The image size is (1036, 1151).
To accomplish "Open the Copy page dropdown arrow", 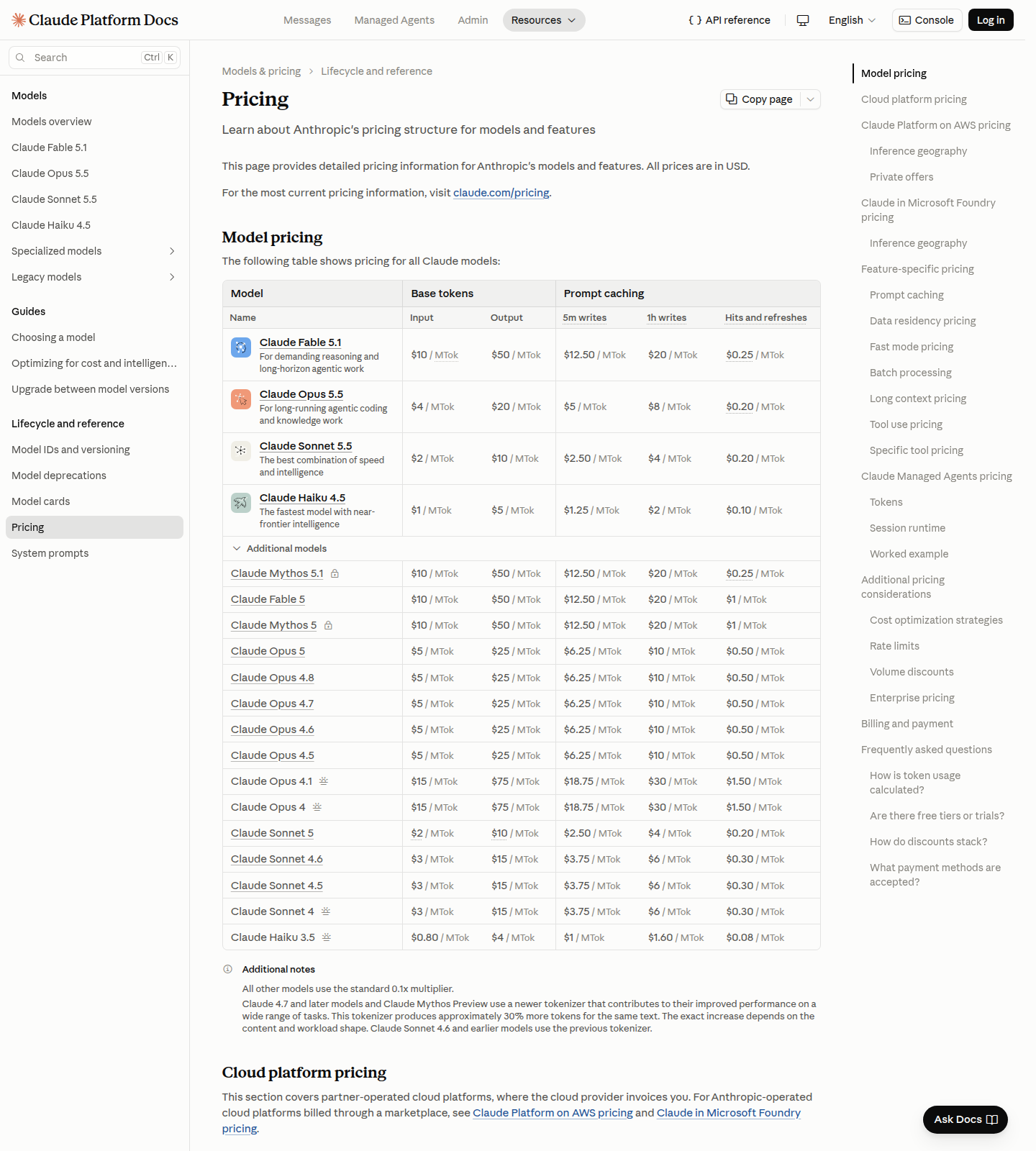I will coord(811,99).
